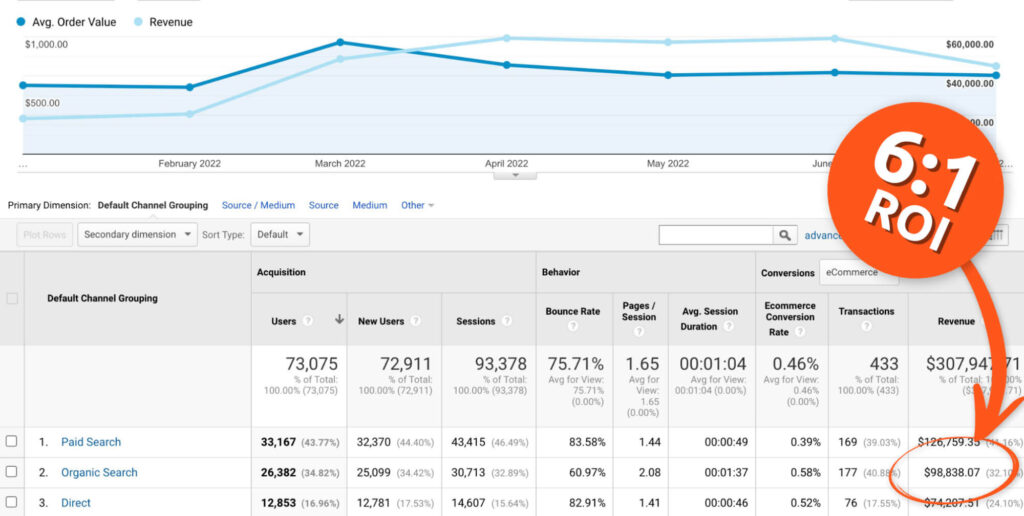The width and height of the screenshot is (1024, 516).
Task: Sort by the Bounce Rate column header
Action: pyautogui.click(x=573, y=312)
